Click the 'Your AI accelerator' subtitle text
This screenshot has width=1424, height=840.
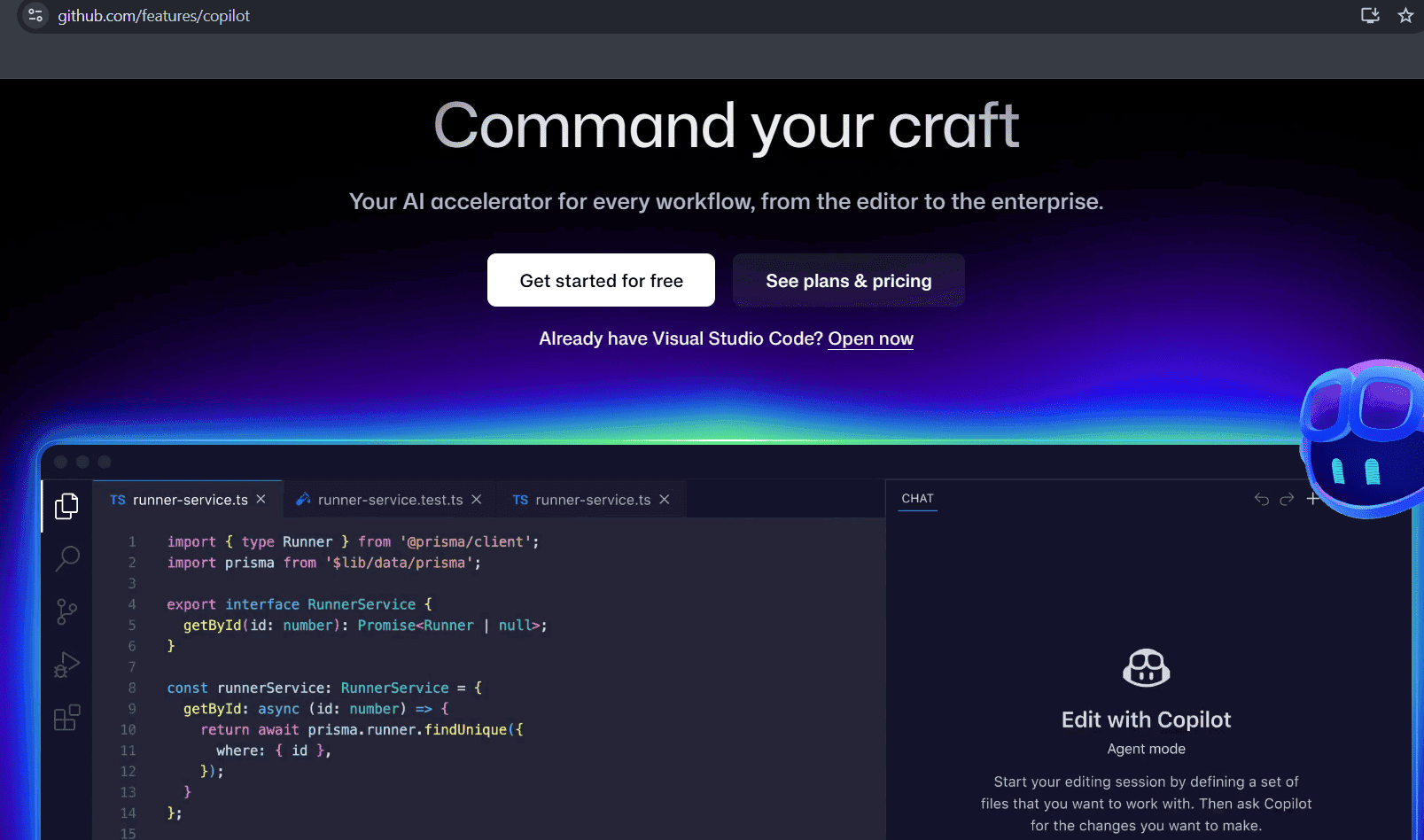coord(726,202)
